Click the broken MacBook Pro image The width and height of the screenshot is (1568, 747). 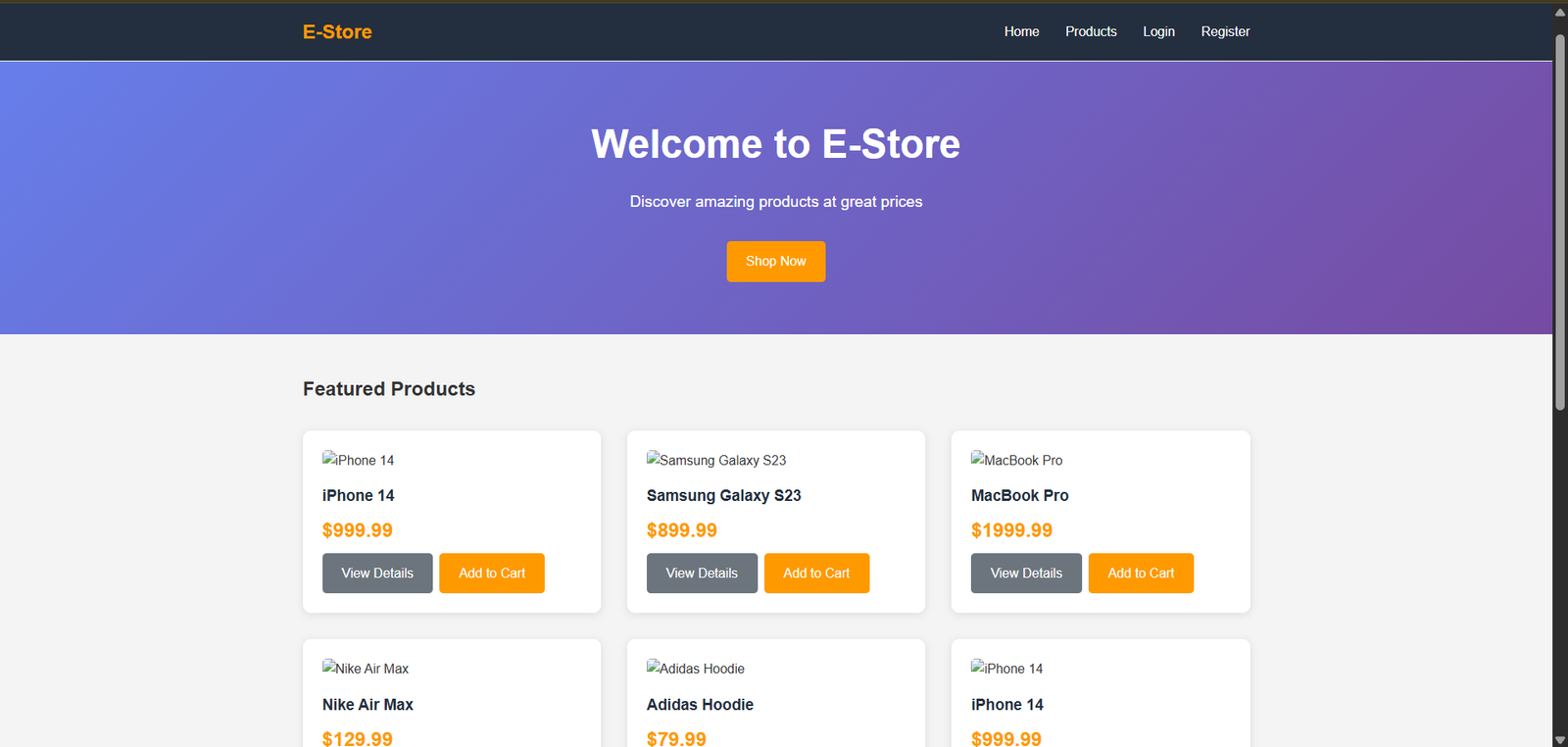coord(1016,460)
